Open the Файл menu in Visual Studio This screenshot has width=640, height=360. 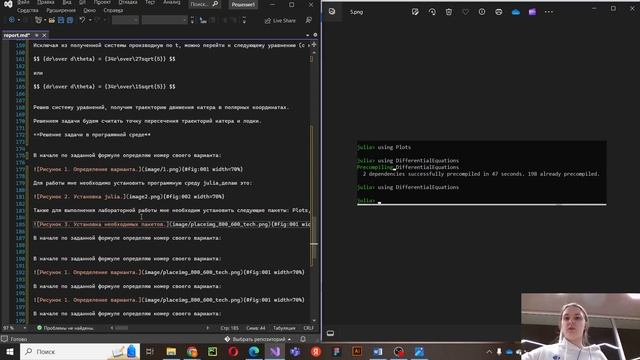click(23, 2)
